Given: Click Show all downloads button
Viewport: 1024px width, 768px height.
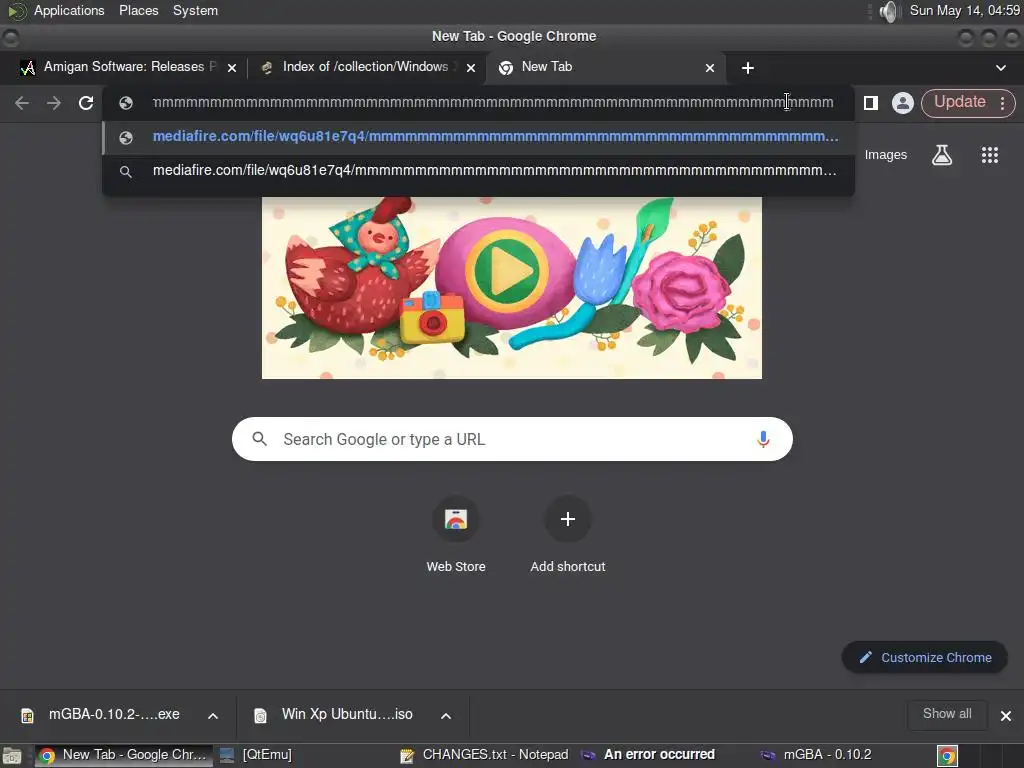Looking at the screenshot, I should click(x=947, y=714).
